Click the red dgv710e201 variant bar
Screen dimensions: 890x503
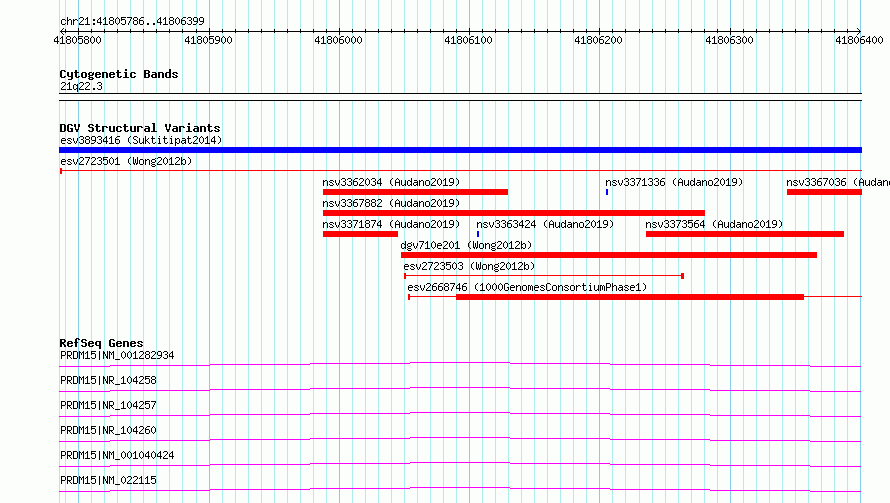click(x=608, y=255)
